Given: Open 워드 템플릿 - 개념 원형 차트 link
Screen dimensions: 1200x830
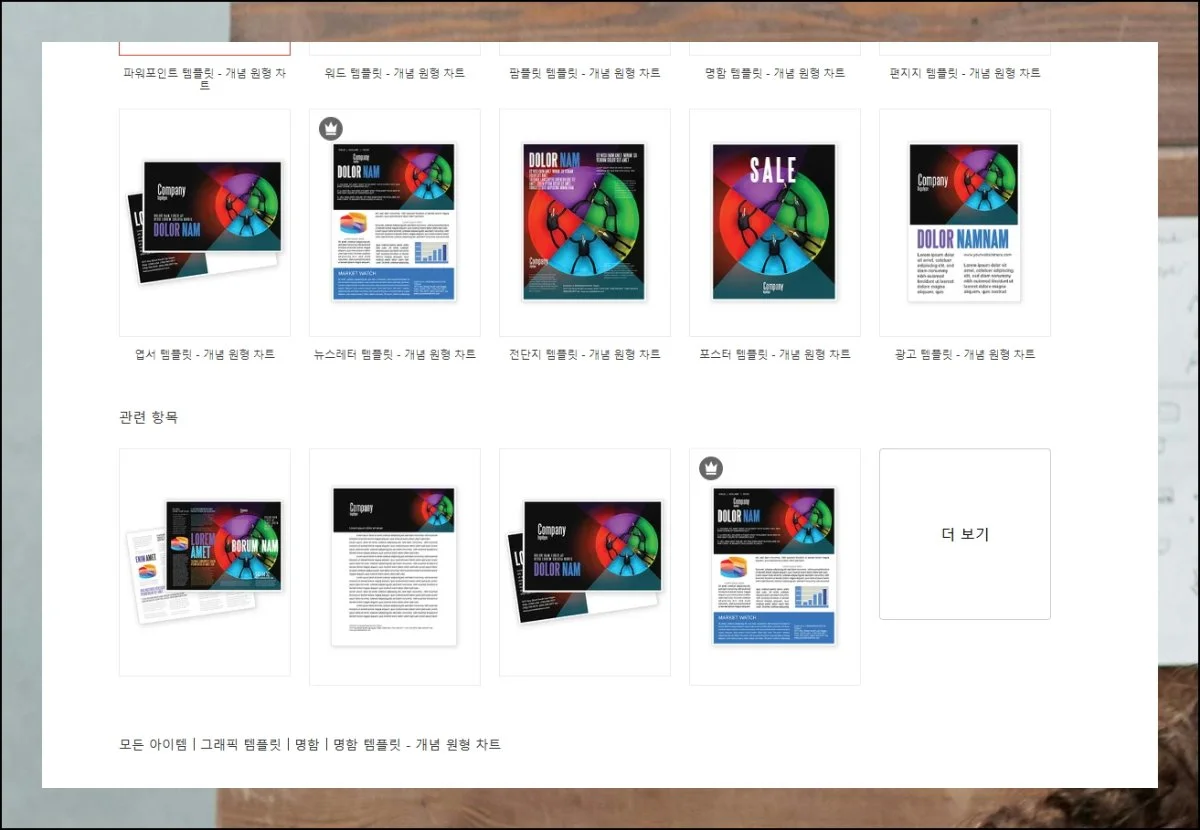Looking at the screenshot, I should pyautogui.click(x=394, y=73).
